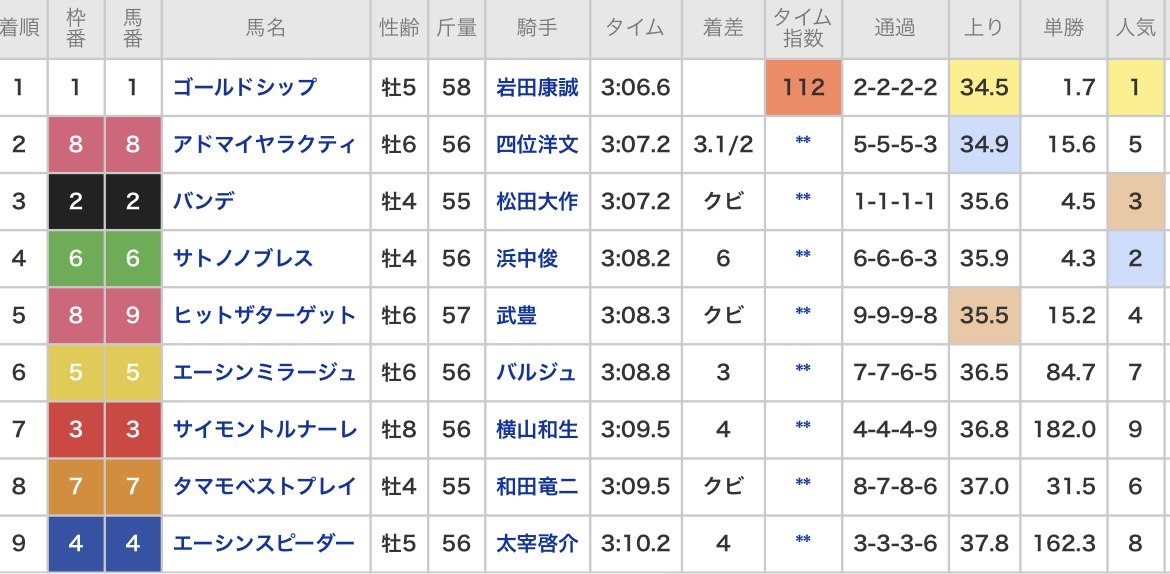1170x574 pixels.
Task: Open the ゴールドシップ horse link
Action: [245, 87]
